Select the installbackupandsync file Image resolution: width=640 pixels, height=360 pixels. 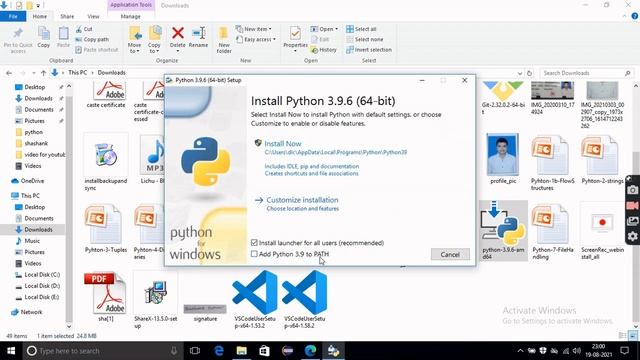[106, 163]
